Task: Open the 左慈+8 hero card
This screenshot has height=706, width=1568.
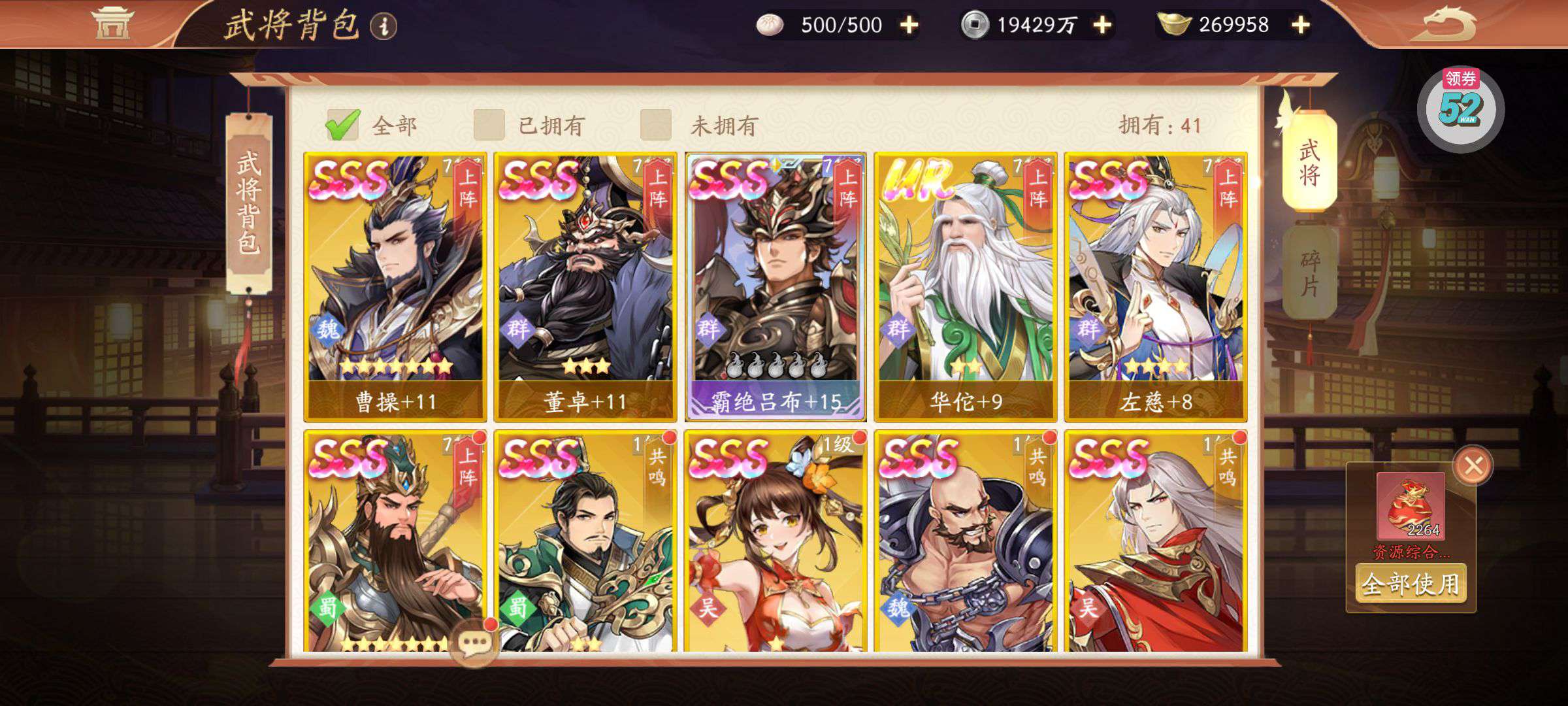Action: coord(1156,287)
